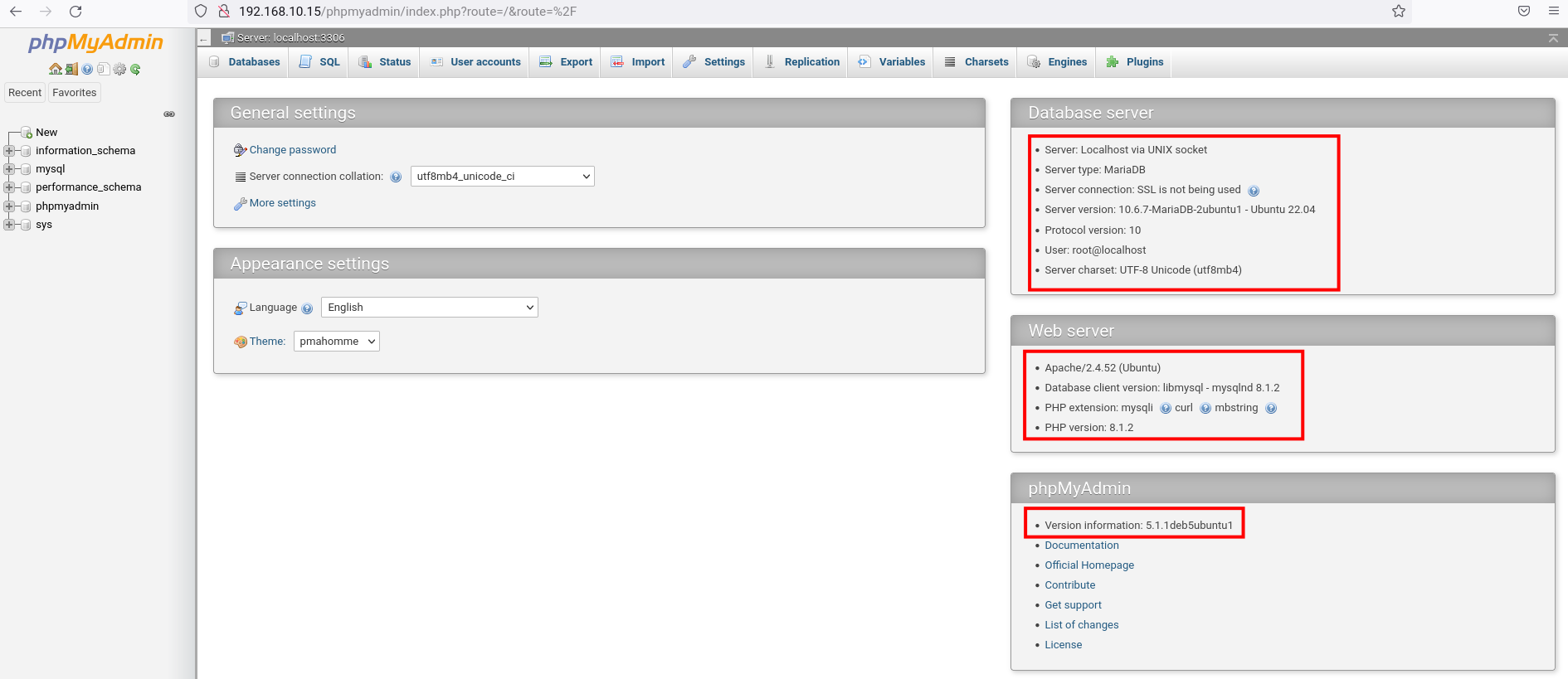Open the User accounts tab
The image size is (1568, 679).
point(475,62)
